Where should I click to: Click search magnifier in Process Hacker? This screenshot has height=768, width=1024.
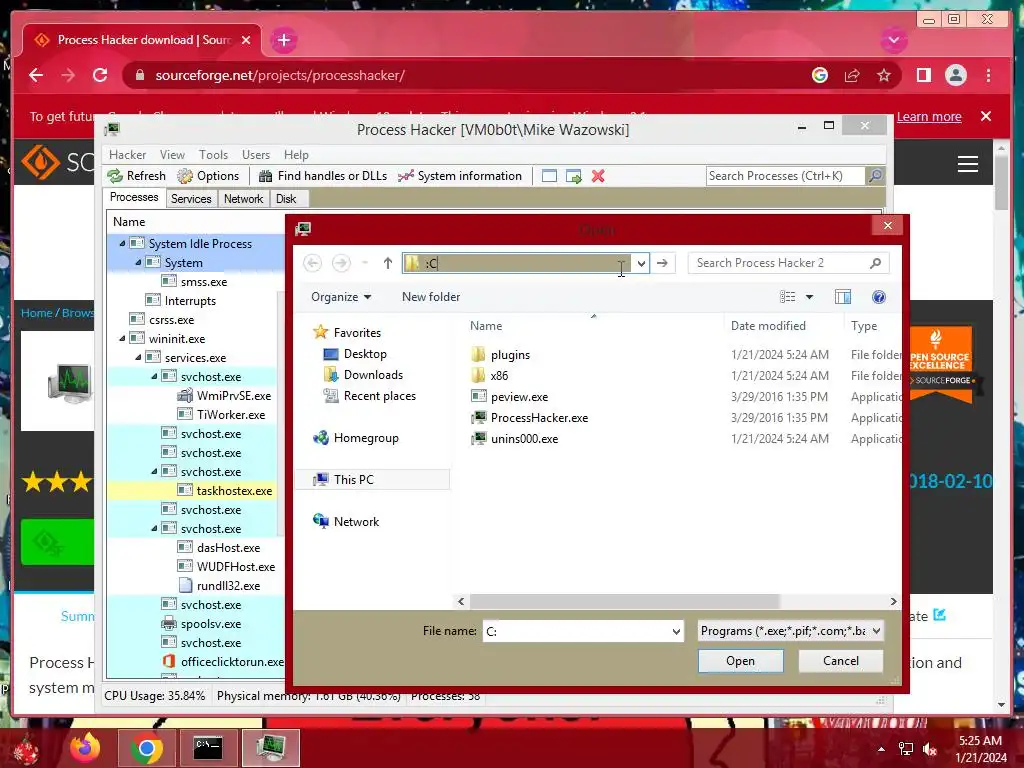[x=875, y=176]
